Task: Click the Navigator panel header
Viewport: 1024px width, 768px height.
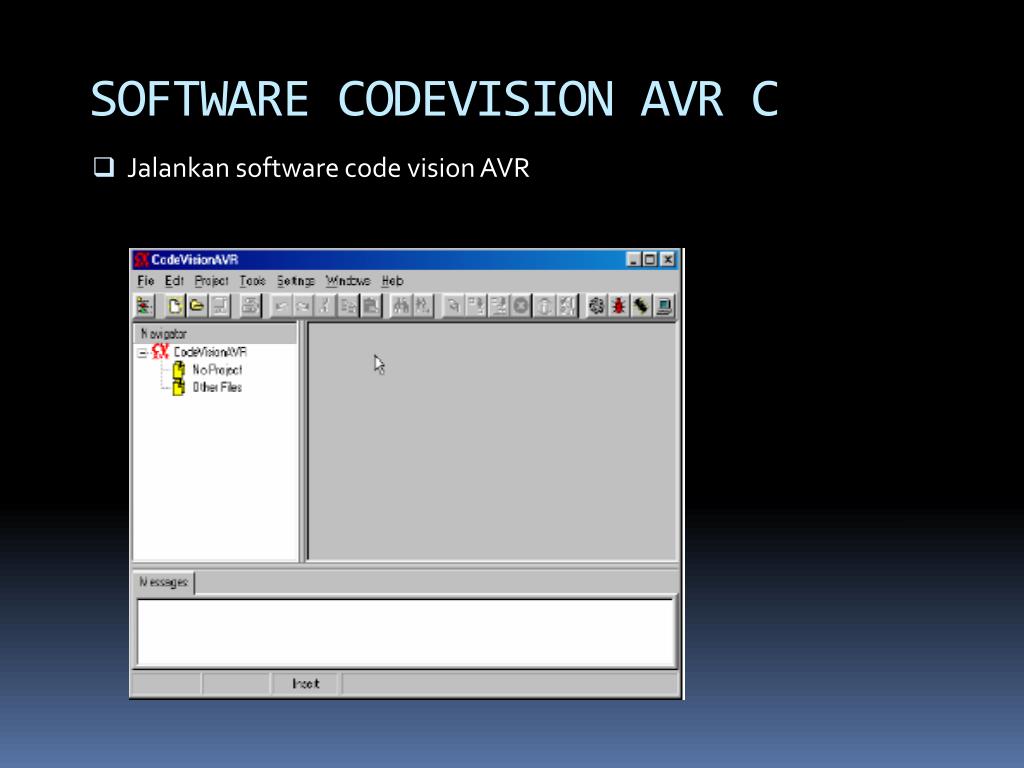Action: pyautogui.click(x=216, y=334)
